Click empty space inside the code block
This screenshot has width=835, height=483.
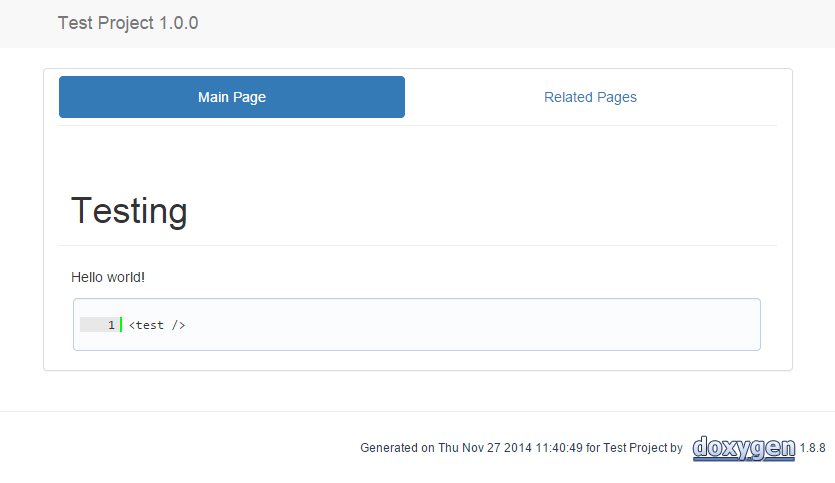coord(480,325)
